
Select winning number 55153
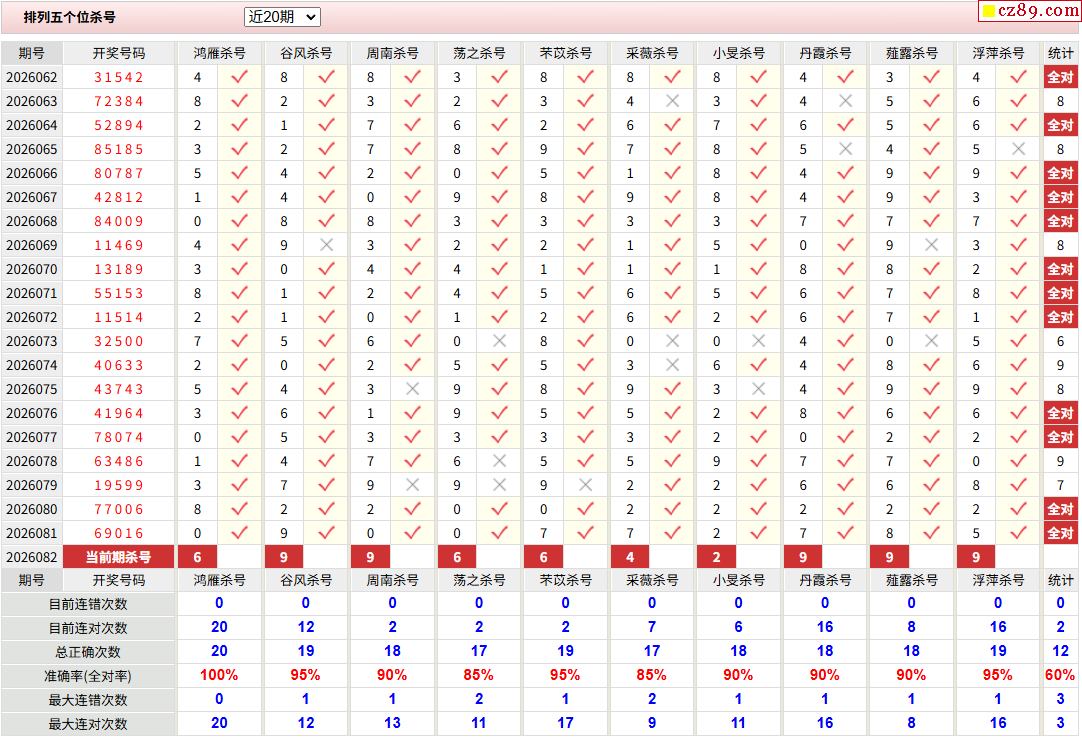coord(119,293)
